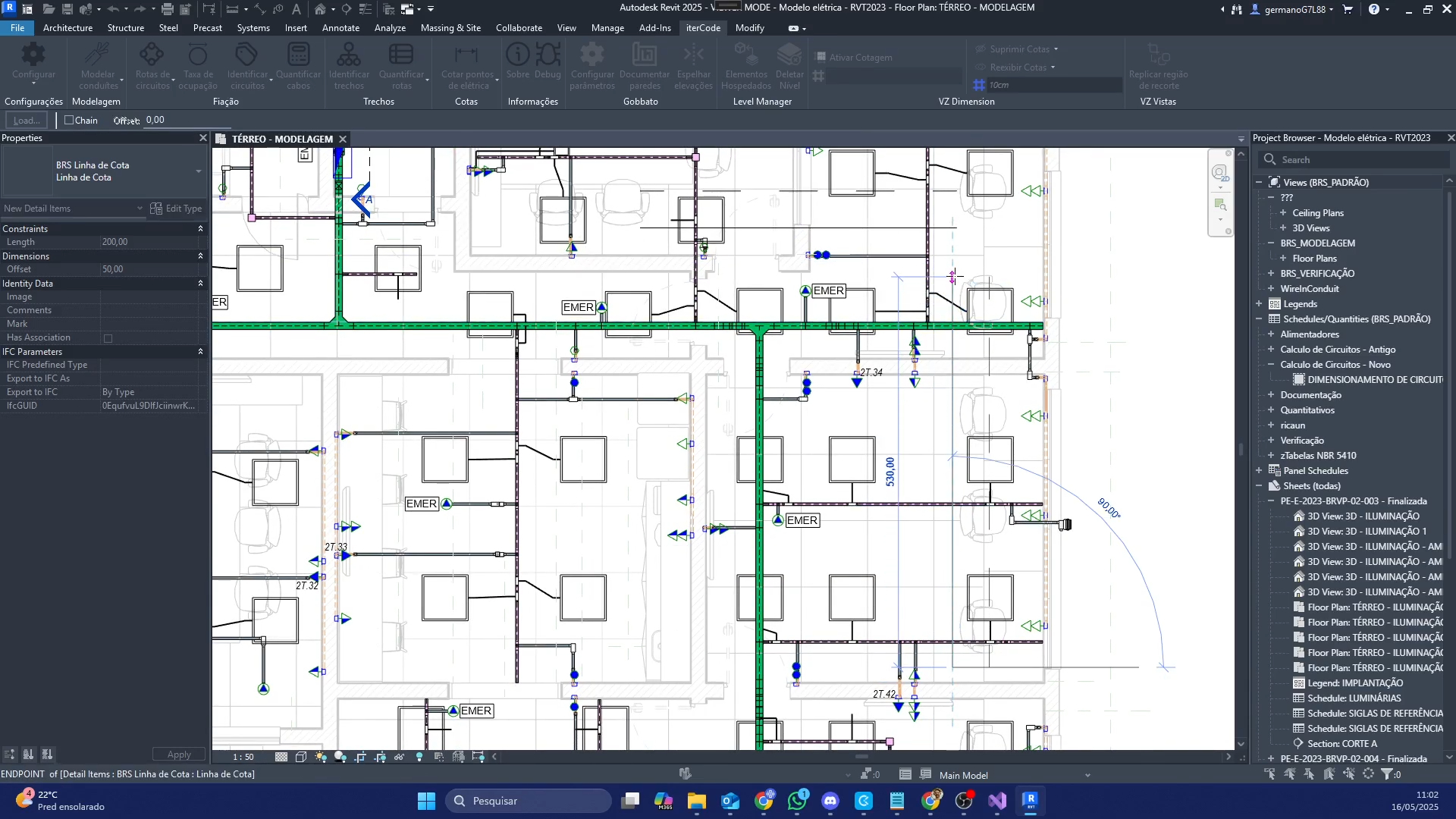This screenshot has height=819, width=1456.
Task: Enable the Chain checkbox
Action: tap(69, 120)
